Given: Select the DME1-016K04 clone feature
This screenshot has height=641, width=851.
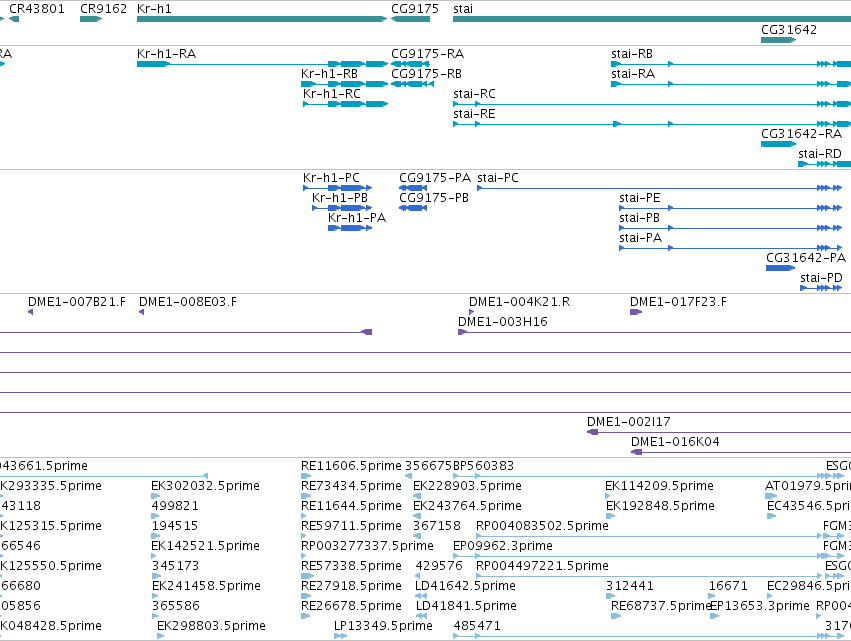Looking at the screenshot, I should point(741,452).
